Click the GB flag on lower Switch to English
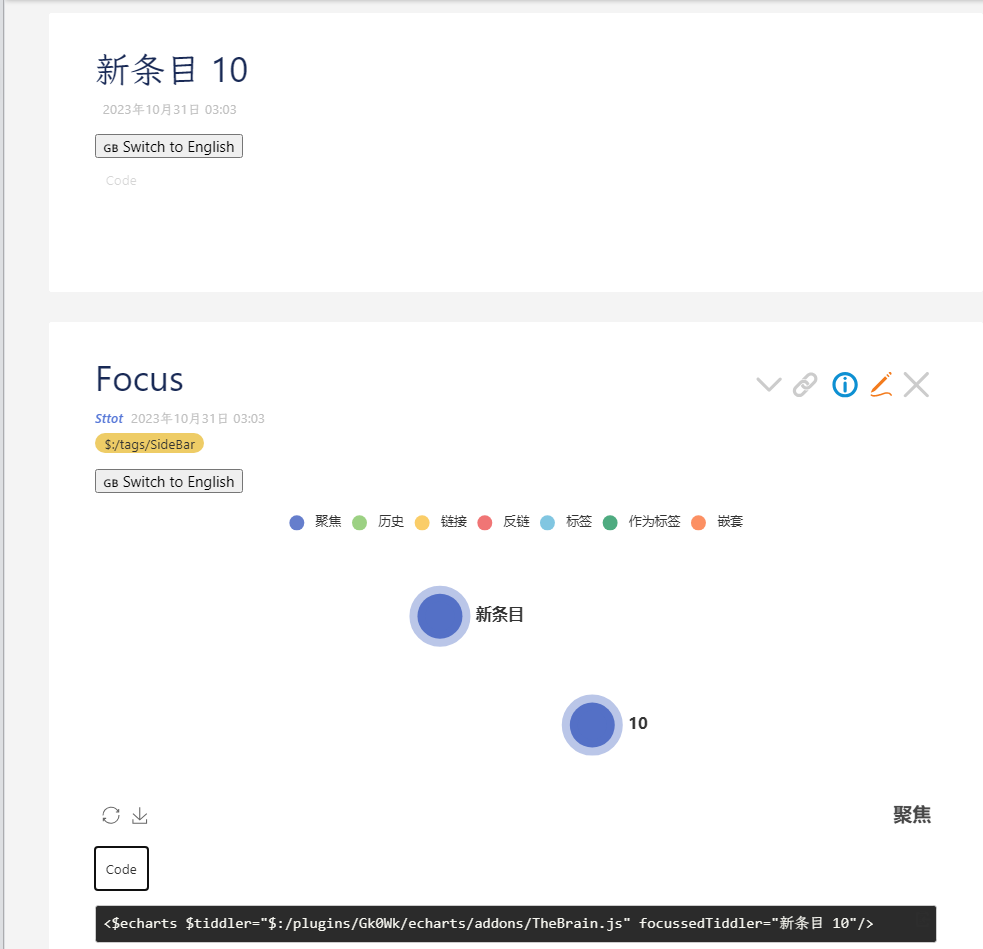 coord(110,481)
